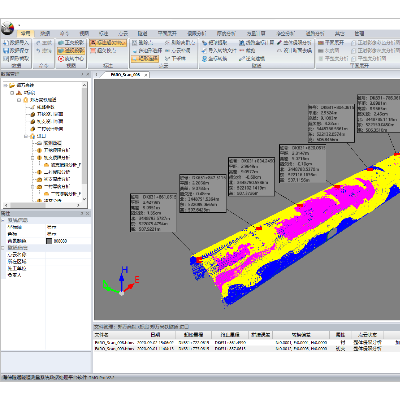Click the 文件名 column header in the bottom table
Viewport: 400px width, 400px height.
101,334
